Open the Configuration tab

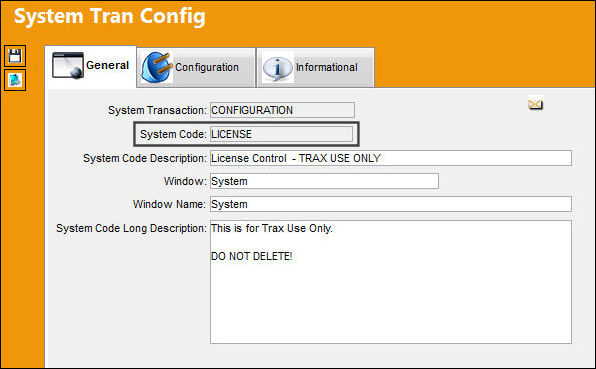(x=196, y=68)
